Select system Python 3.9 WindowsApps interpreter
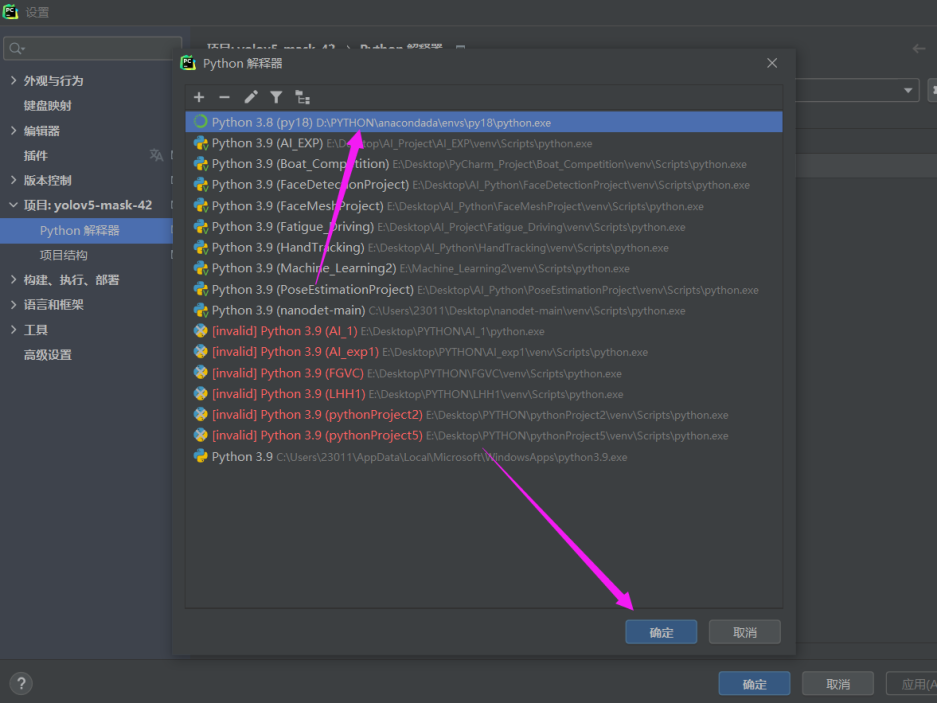937x703 pixels. (483, 457)
